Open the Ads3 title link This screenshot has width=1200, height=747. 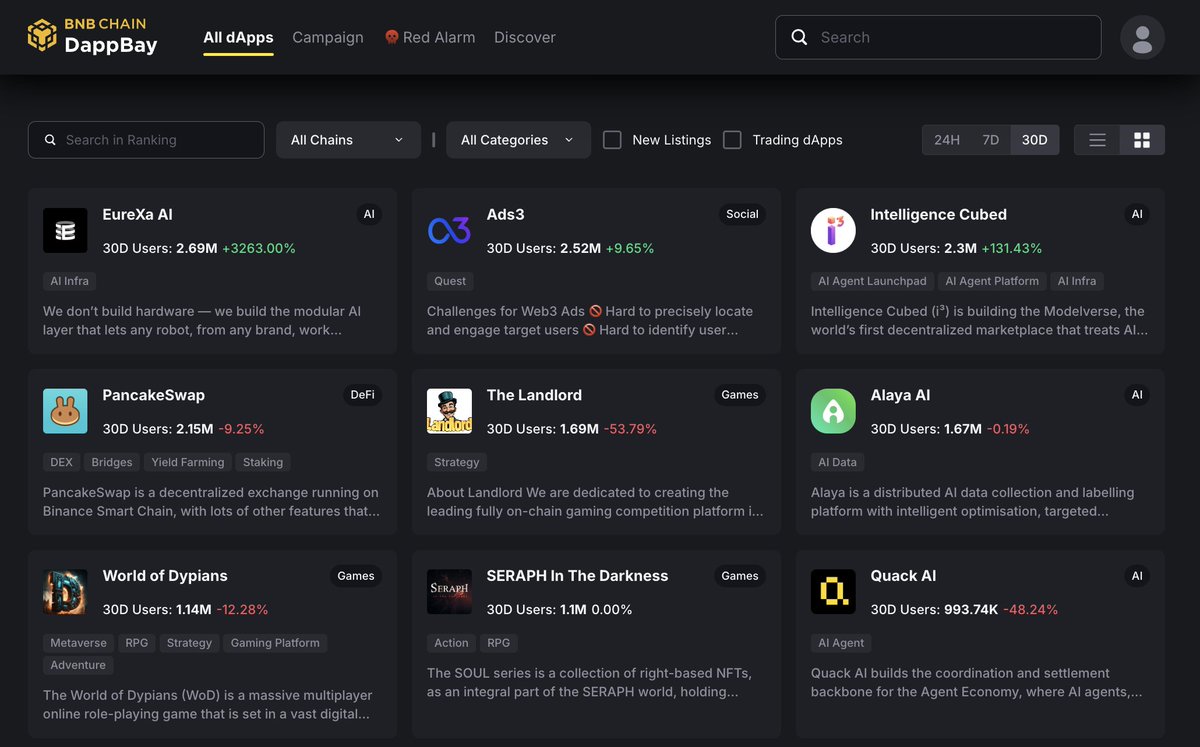pyautogui.click(x=506, y=214)
